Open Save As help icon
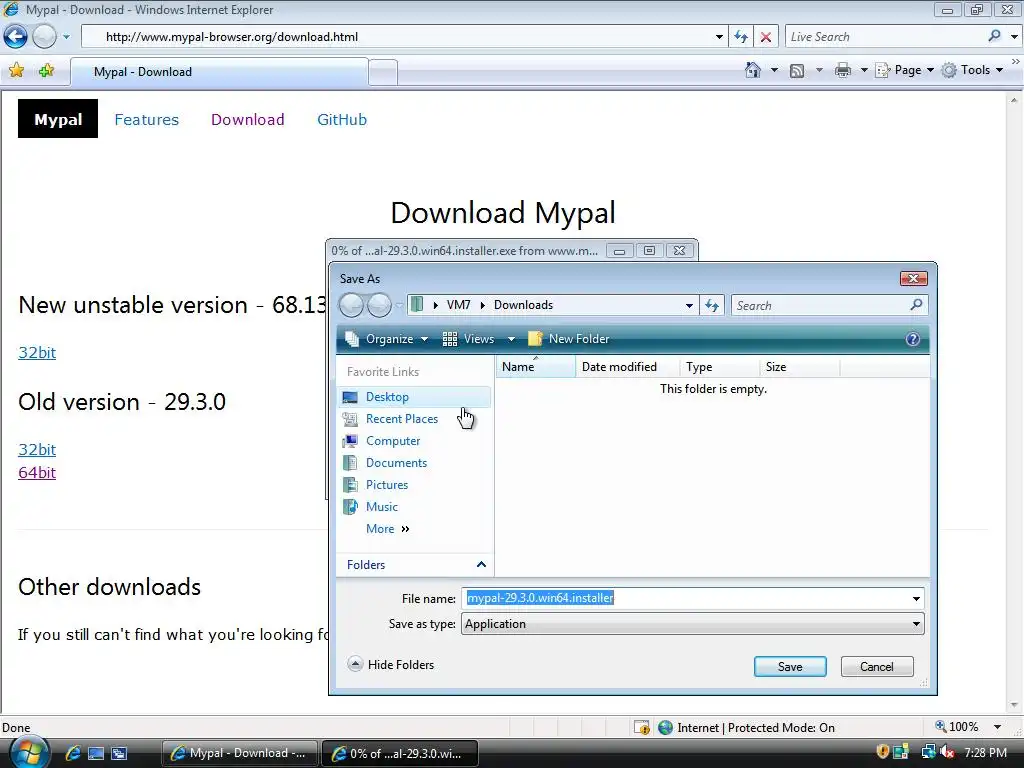The image size is (1024, 768). [x=912, y=339]
